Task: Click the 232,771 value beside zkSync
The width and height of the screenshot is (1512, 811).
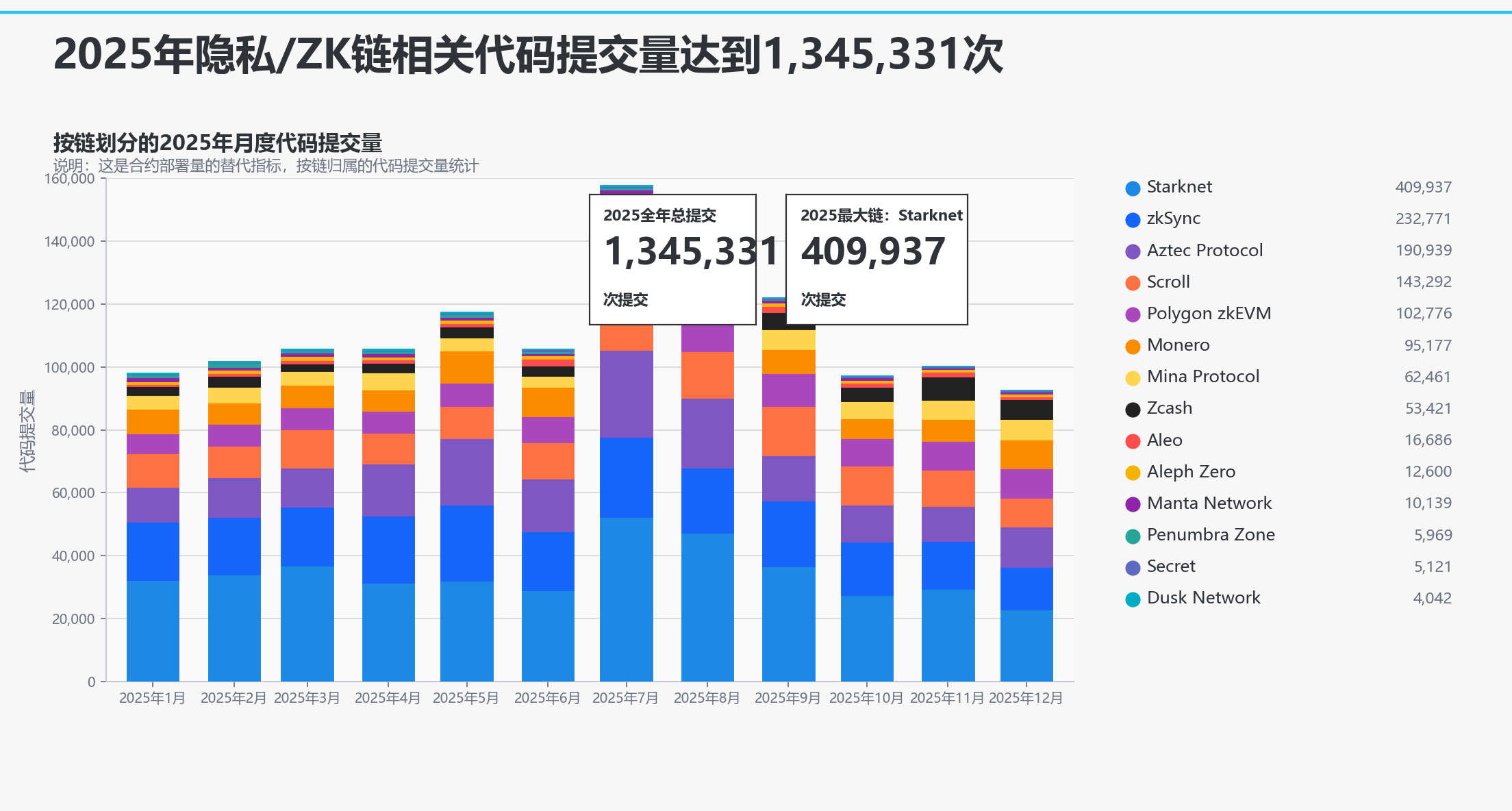Action: [x=1424, y=219]
